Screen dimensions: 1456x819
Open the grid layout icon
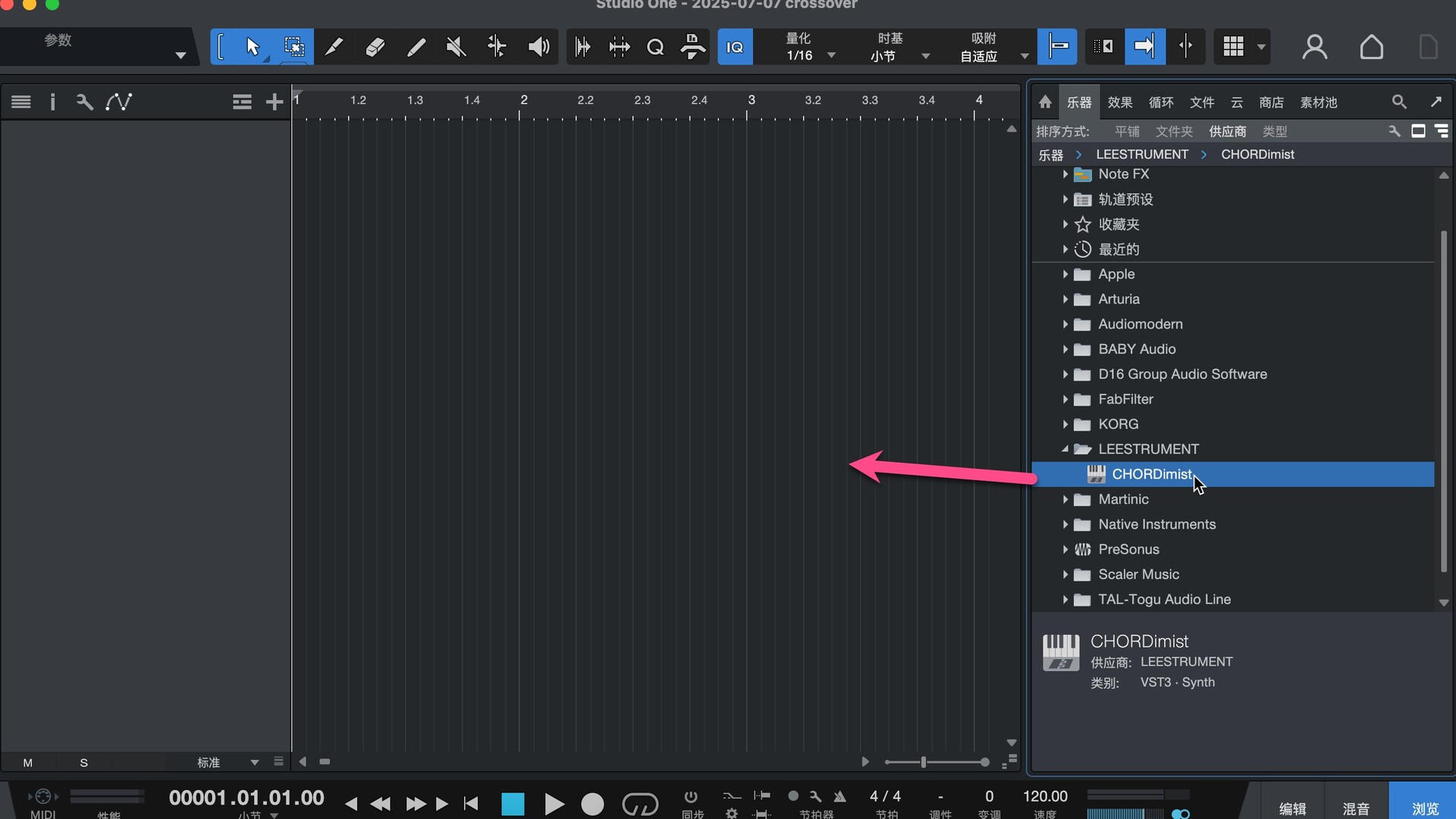tap(1234, 47)
